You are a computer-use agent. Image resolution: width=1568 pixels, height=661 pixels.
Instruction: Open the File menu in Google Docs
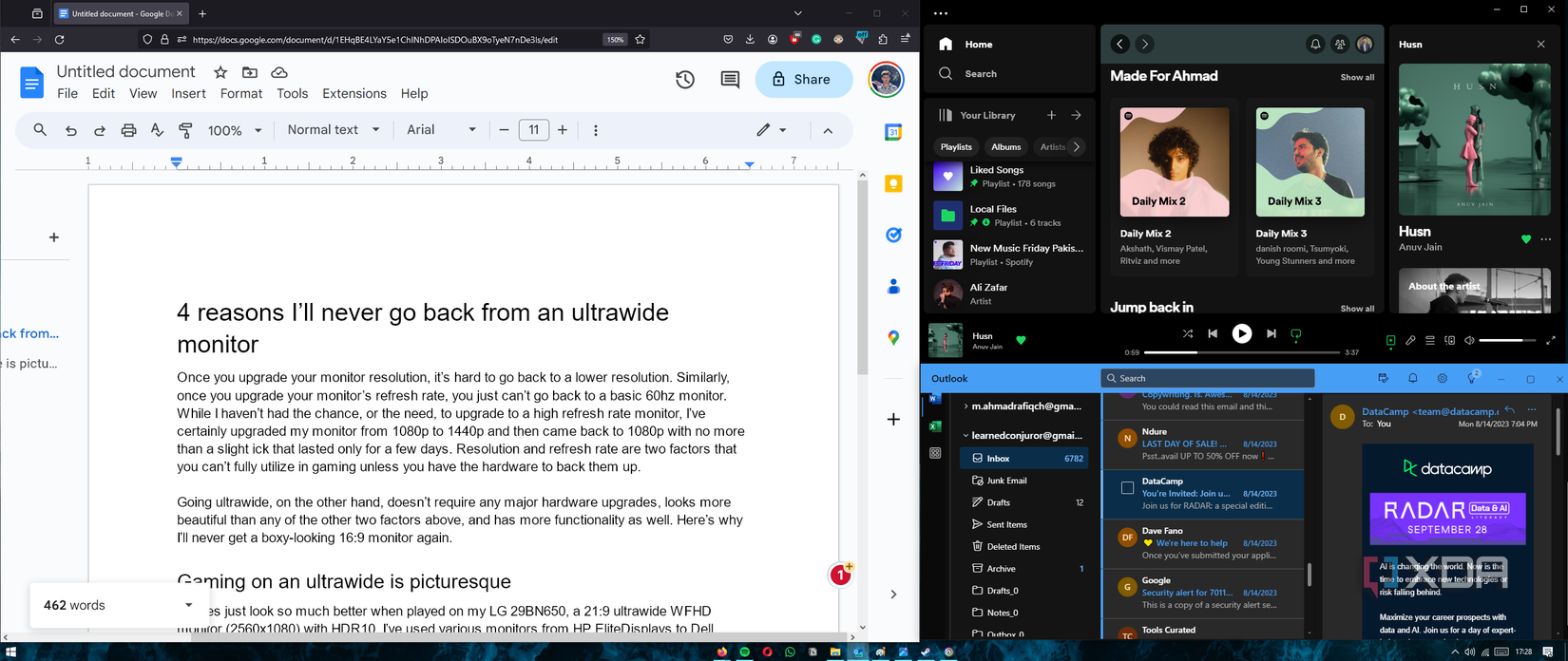(67, 93)
